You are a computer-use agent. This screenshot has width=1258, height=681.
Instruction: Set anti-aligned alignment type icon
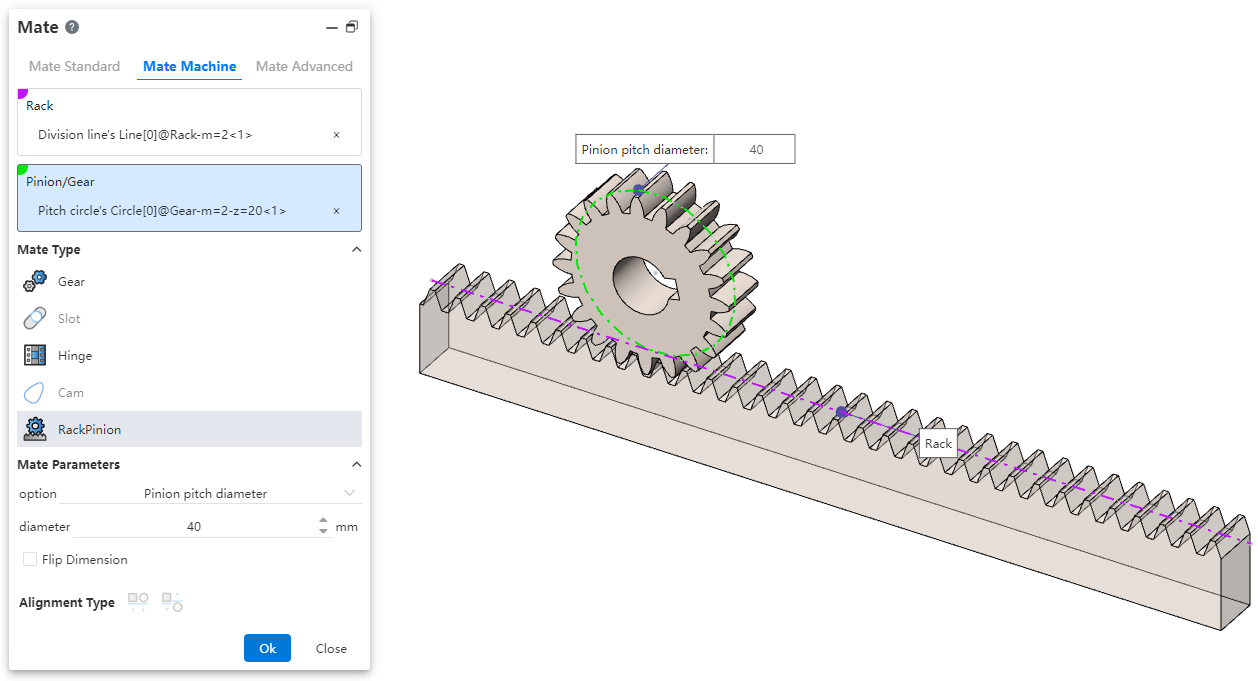[172, 602]
